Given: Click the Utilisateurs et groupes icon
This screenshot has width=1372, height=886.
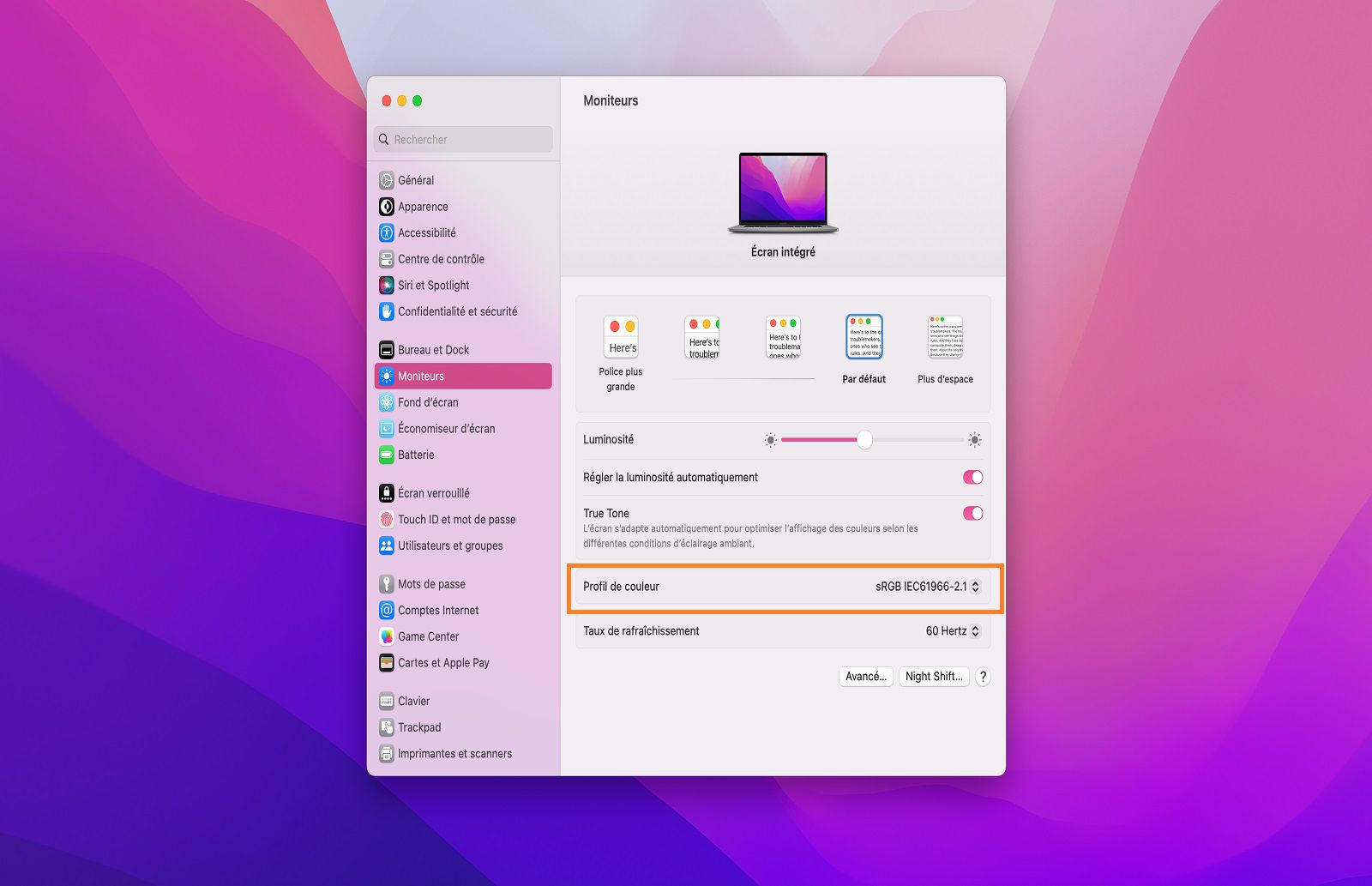Looking at the screenshot, I should coord(387,545).
